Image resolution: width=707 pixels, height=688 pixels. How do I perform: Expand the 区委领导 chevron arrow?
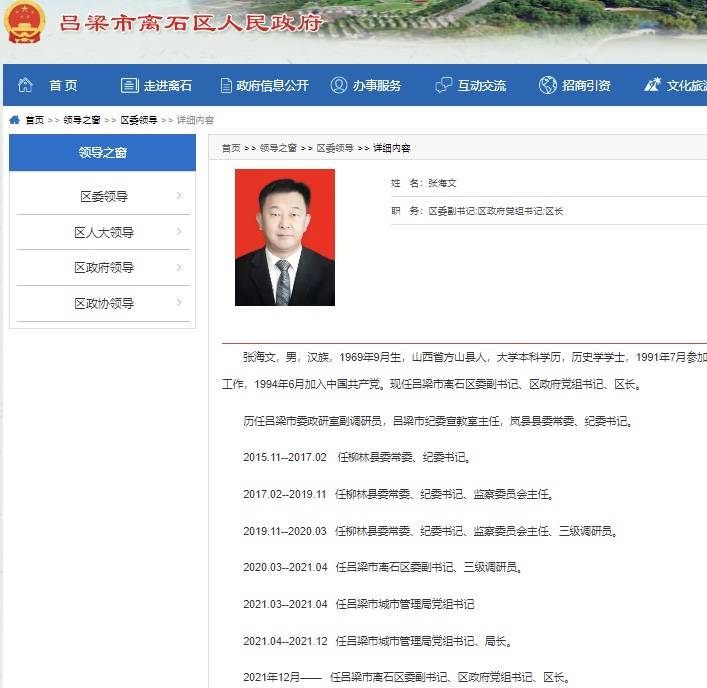tap(179, 196)
